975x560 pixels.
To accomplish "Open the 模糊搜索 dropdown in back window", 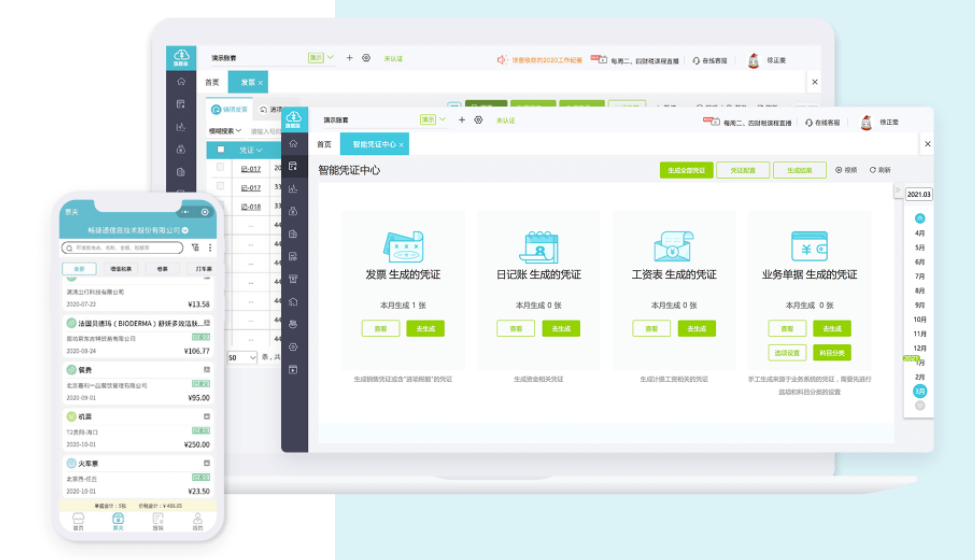I will 227,130.
